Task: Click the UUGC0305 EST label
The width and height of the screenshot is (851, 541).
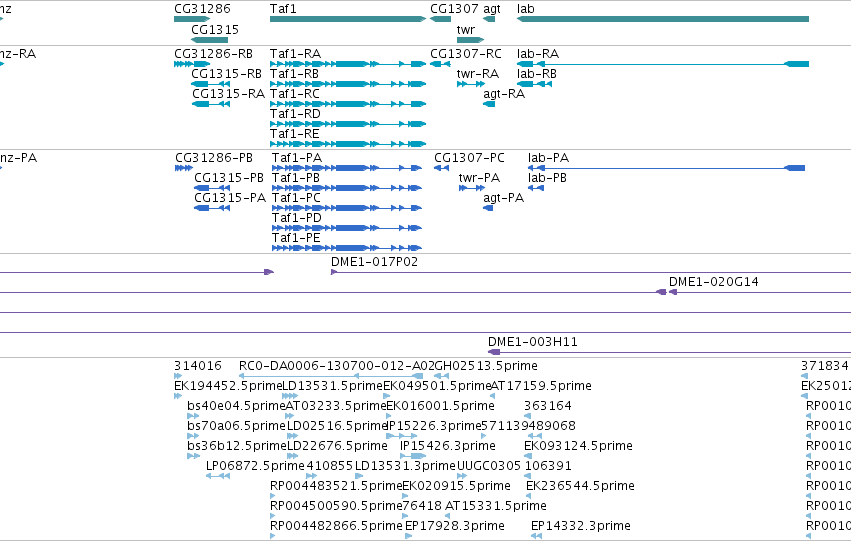Action: pos(488,466)
